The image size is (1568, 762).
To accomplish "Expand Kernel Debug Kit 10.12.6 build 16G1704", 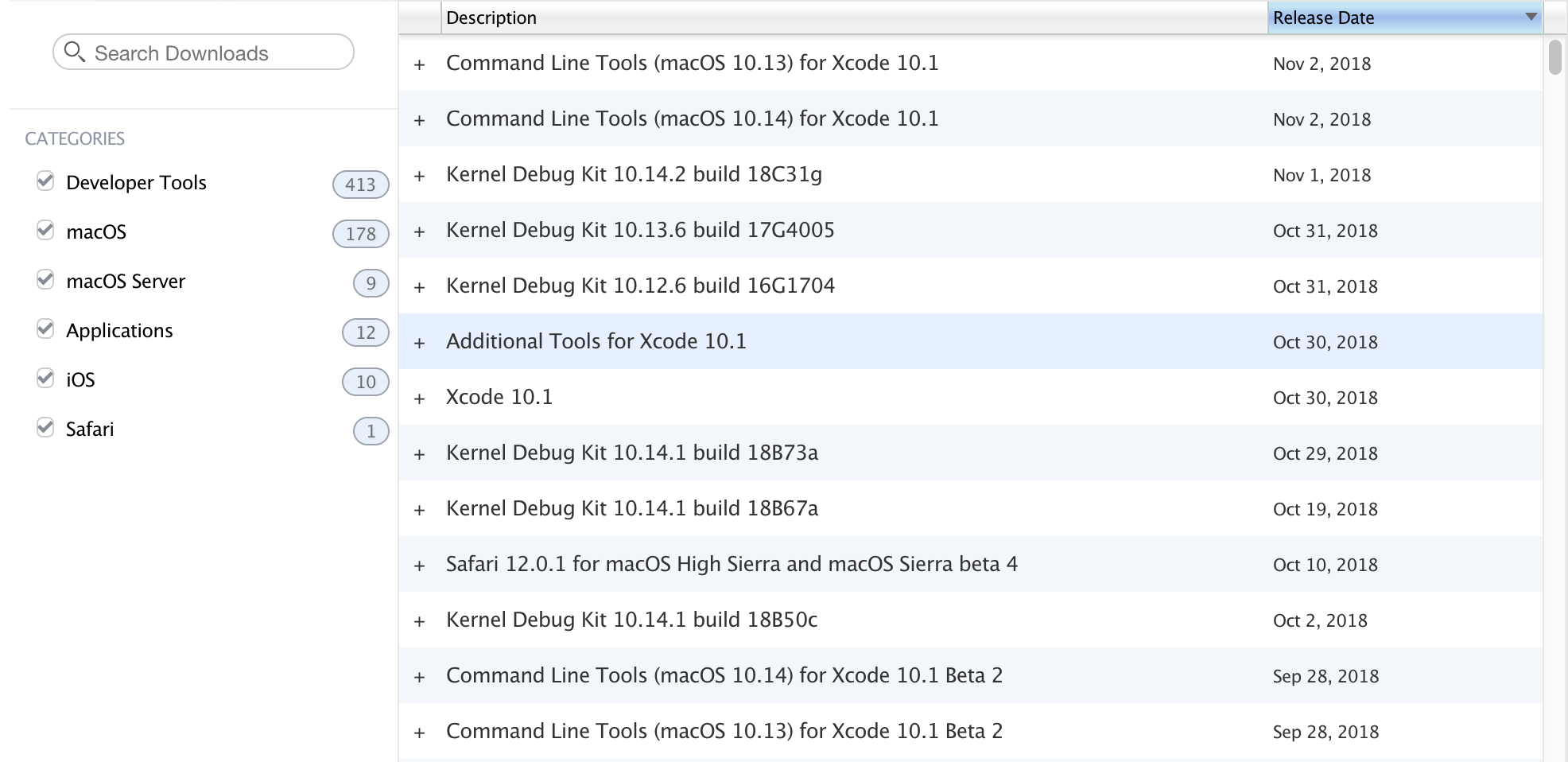I will pyautogui.click(x=420, y=287).
